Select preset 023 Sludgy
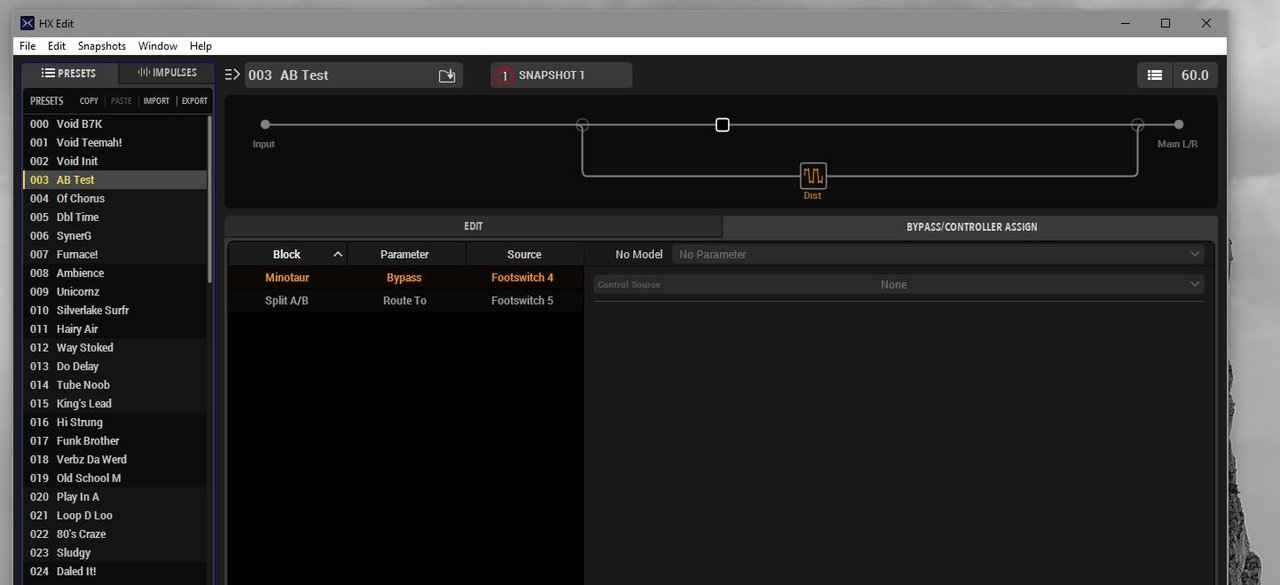1280x585 pixels. tap(115, 553)
